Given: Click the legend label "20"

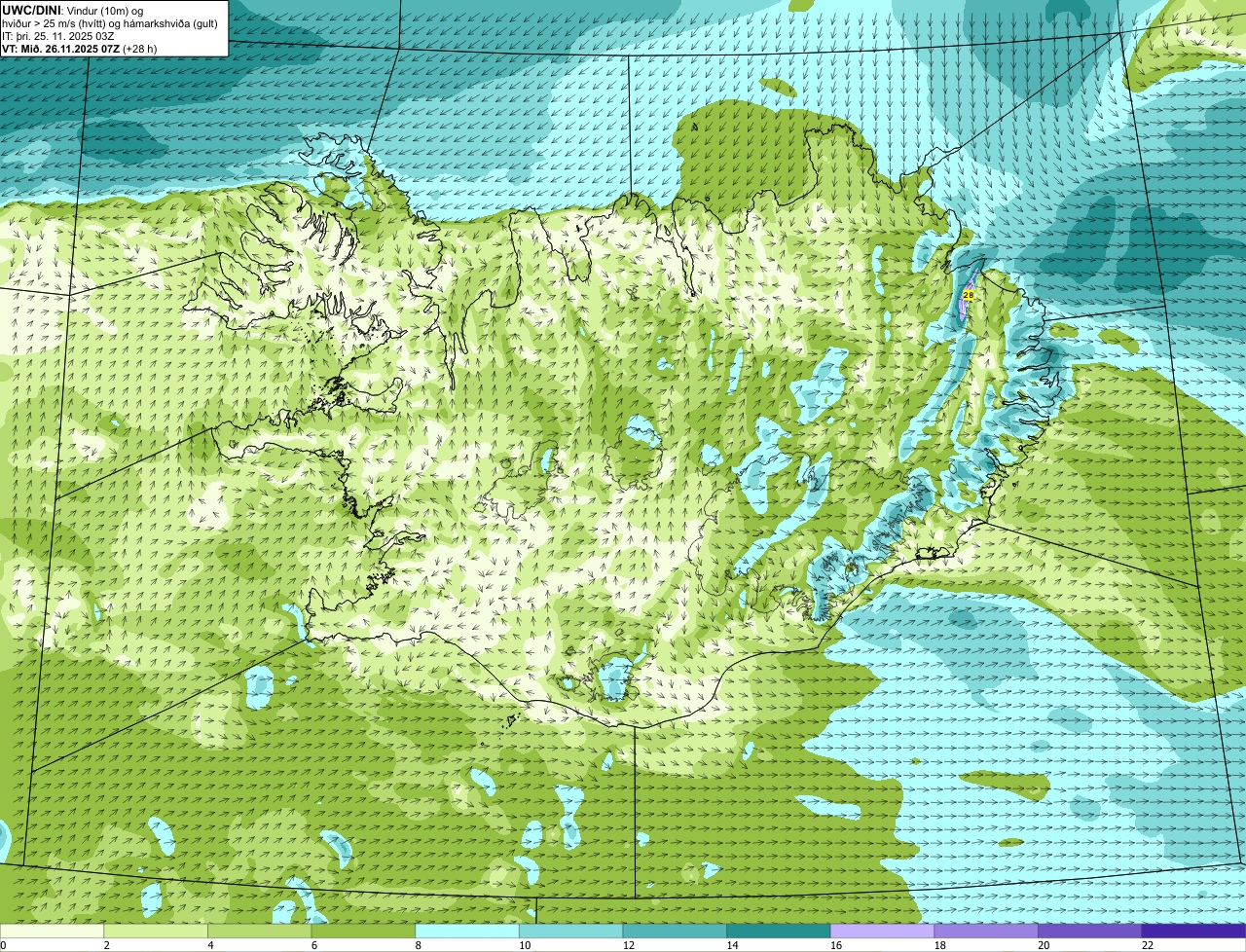Looking at the screenshot, I should pyautogui.click(x=1044, y=945).
